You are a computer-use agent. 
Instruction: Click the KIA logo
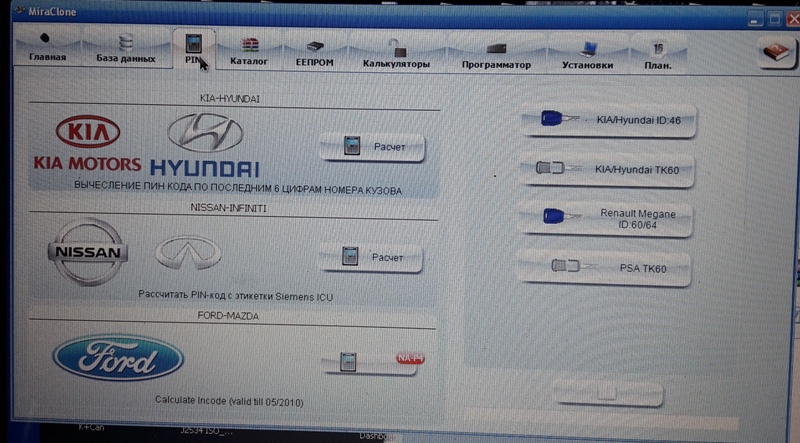(88, 131)
